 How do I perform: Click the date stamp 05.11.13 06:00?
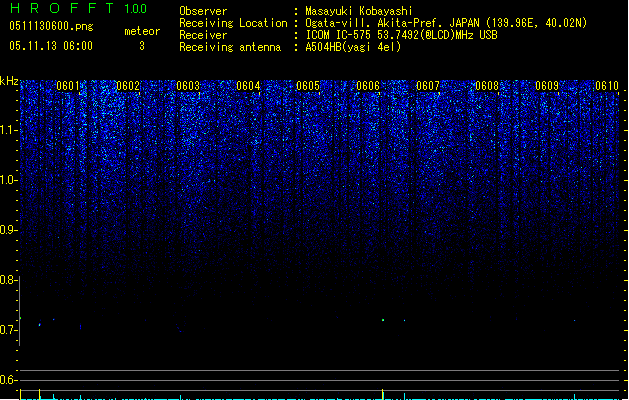[51, 46]
